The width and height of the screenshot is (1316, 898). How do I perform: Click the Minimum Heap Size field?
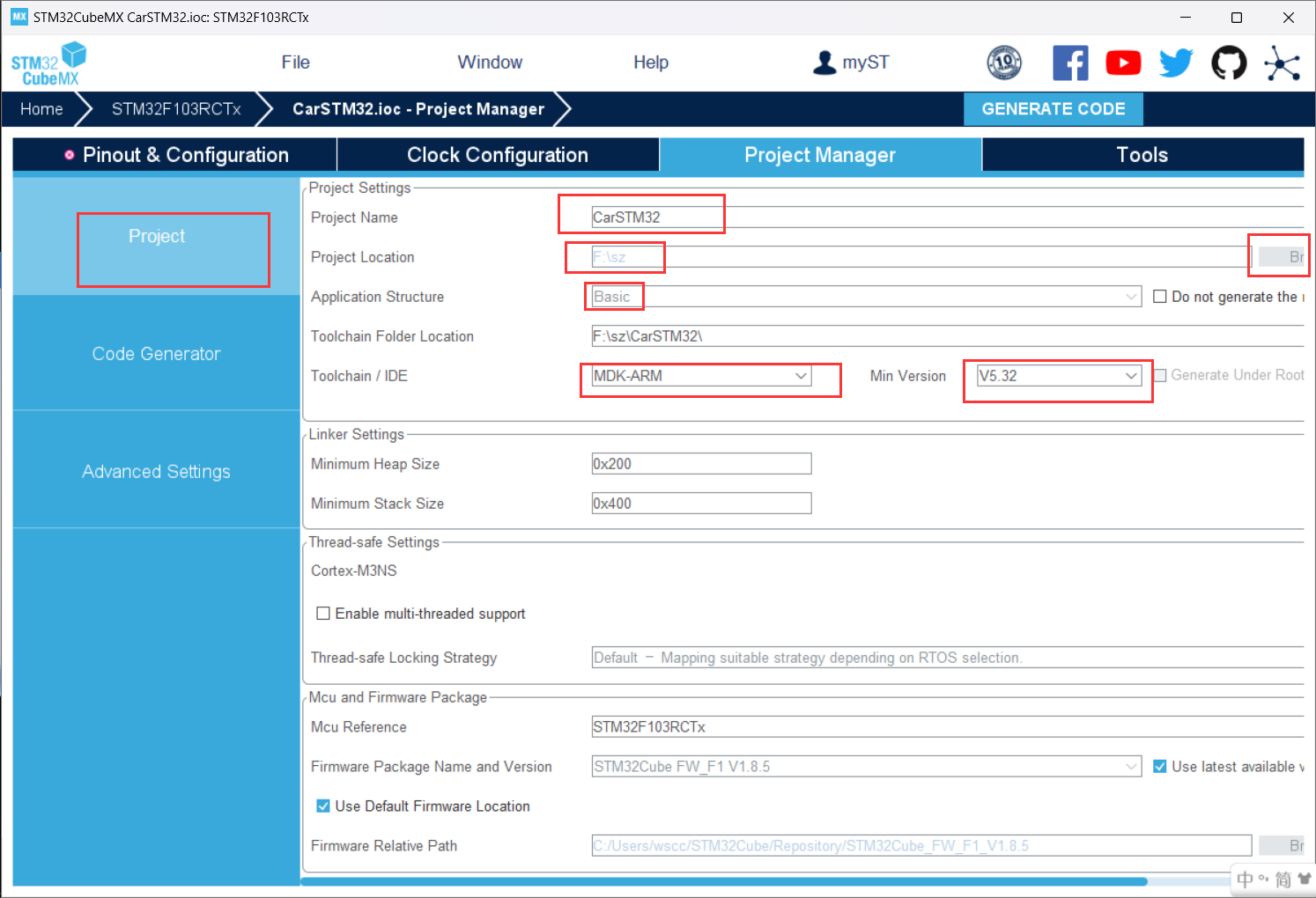tap(701, 464)
